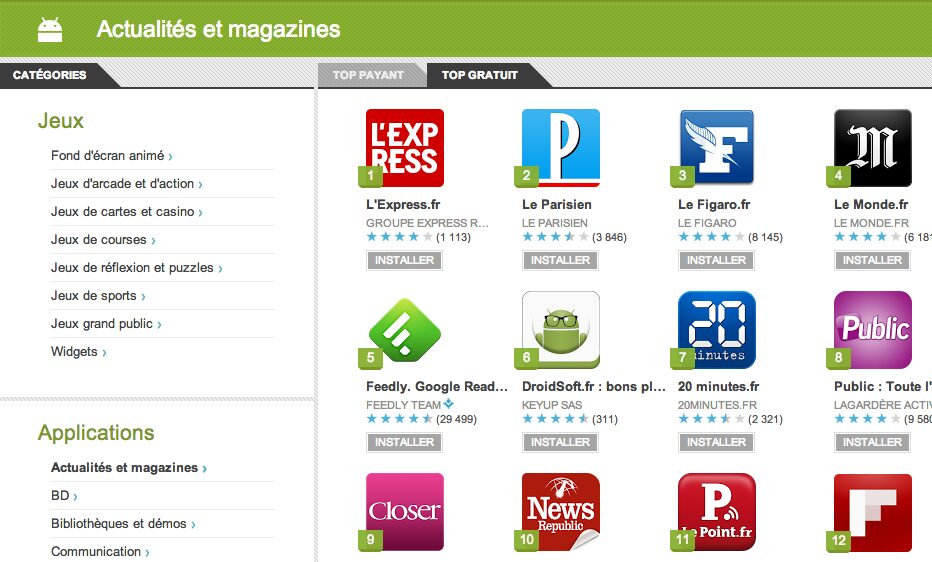
Task: Click the Le Point.fr app icon
Action: [716, 511]
